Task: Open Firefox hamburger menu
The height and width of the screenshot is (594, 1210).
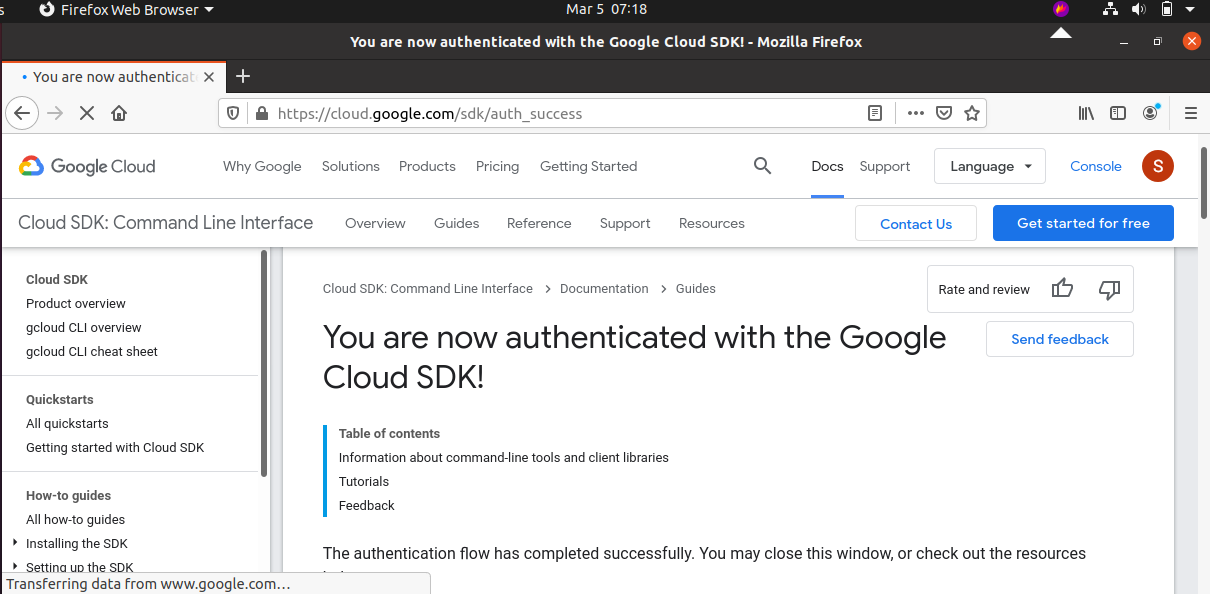Action: 1191,113
